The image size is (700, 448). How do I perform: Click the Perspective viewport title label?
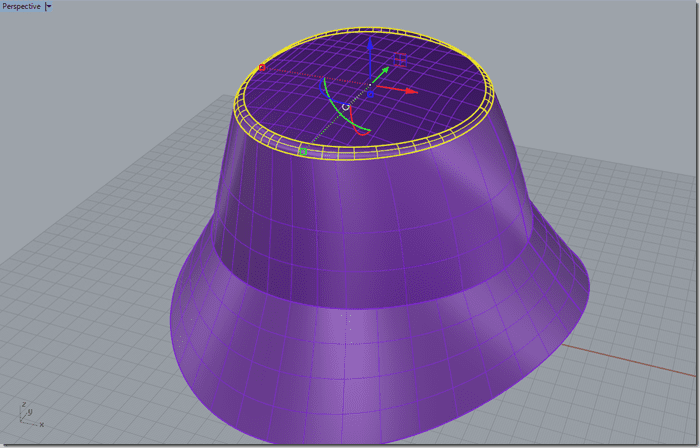click(21, 6)
